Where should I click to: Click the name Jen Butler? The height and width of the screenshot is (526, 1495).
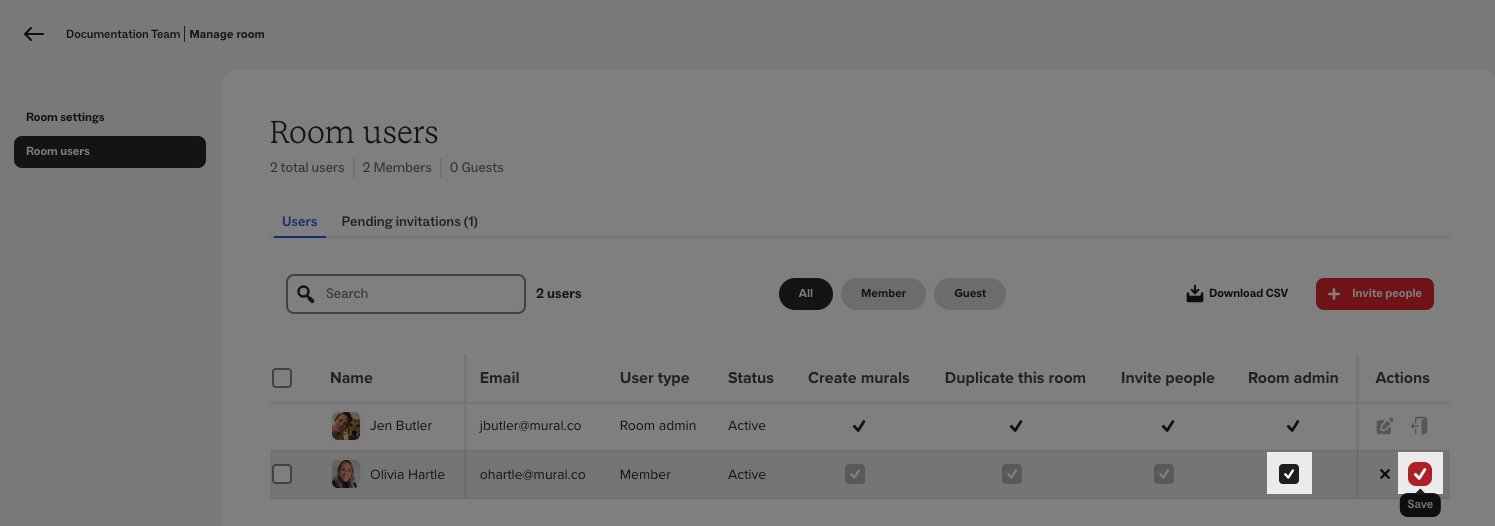click(401, 426)
